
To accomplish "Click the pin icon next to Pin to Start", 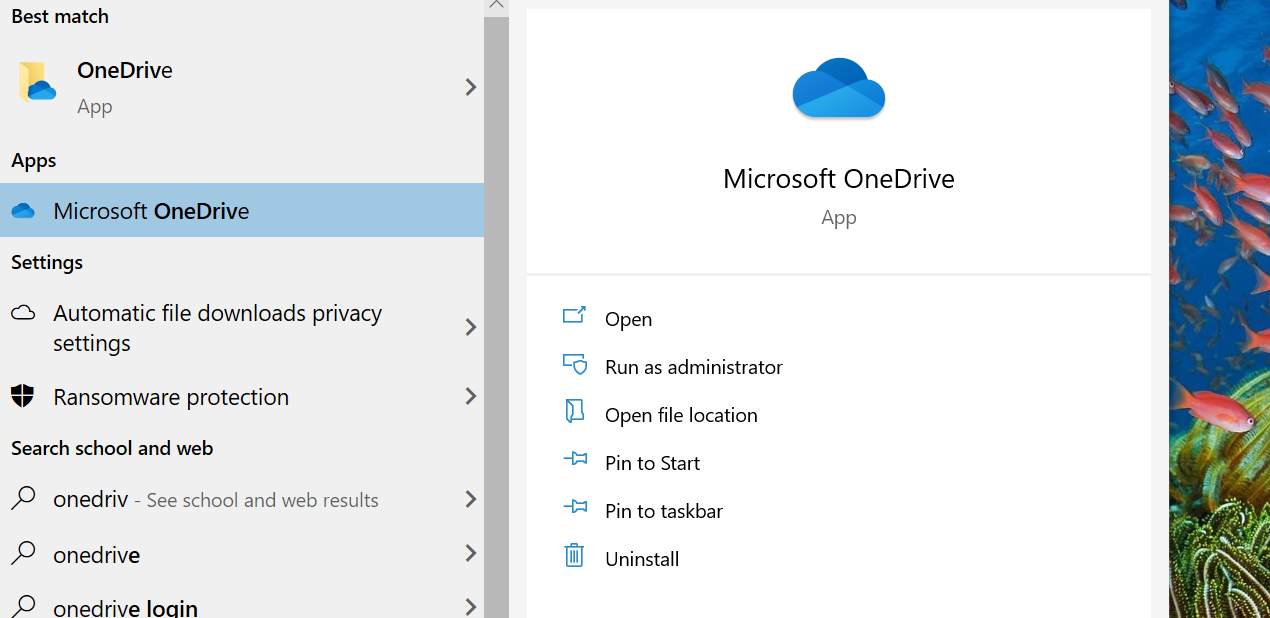I will point(574,461).
